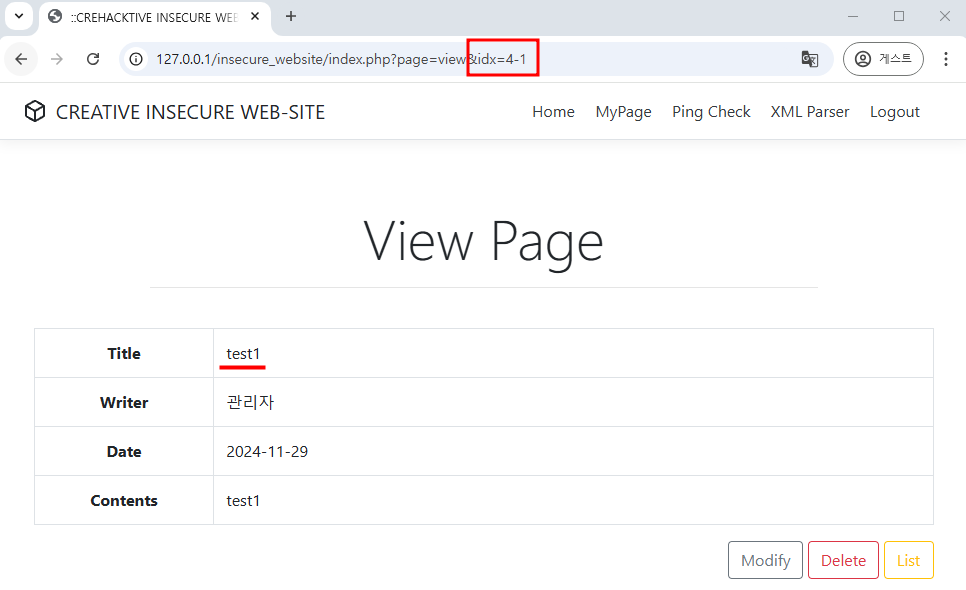Open the MyPage nav link
966x590 pixels.
[x=623, y=111]
